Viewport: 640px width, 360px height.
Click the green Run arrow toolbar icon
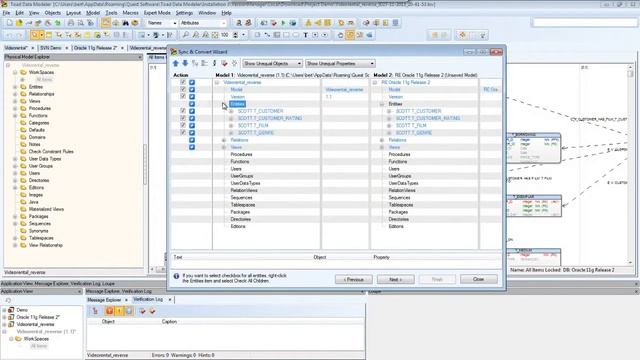(283, 23)
